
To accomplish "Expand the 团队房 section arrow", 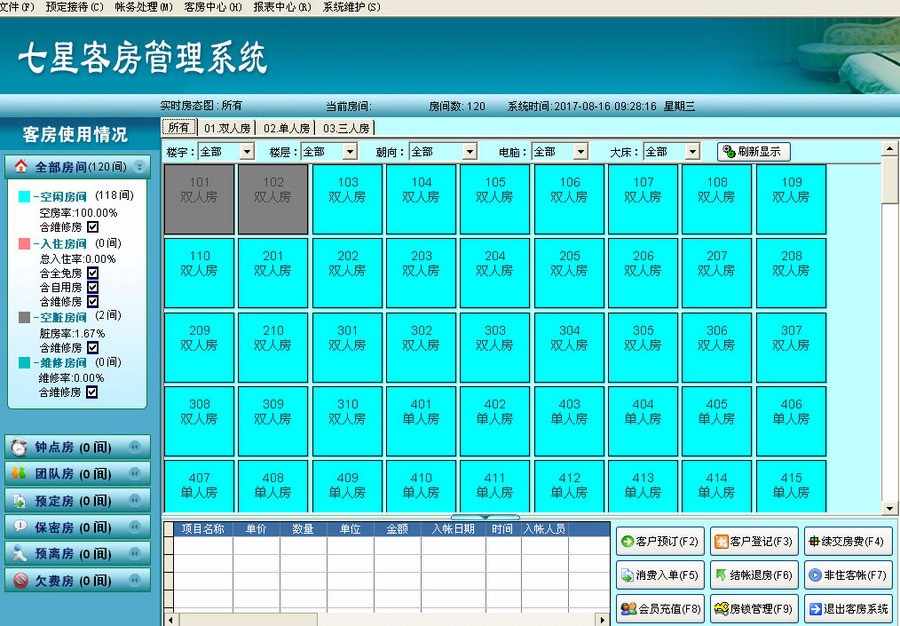I will pos(134,473).
